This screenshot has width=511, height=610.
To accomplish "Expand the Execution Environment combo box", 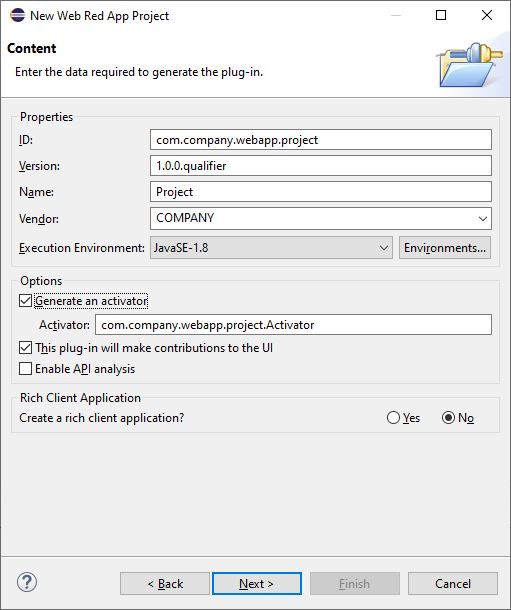I will pos(271,248).
